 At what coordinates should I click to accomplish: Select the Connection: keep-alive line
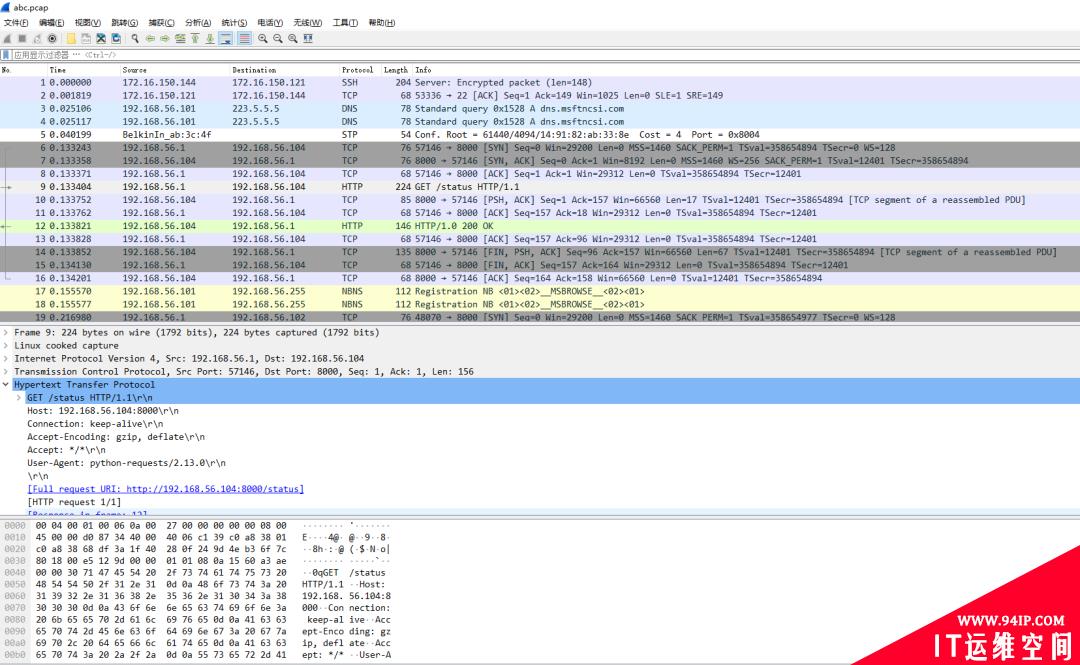click(95, 424)
